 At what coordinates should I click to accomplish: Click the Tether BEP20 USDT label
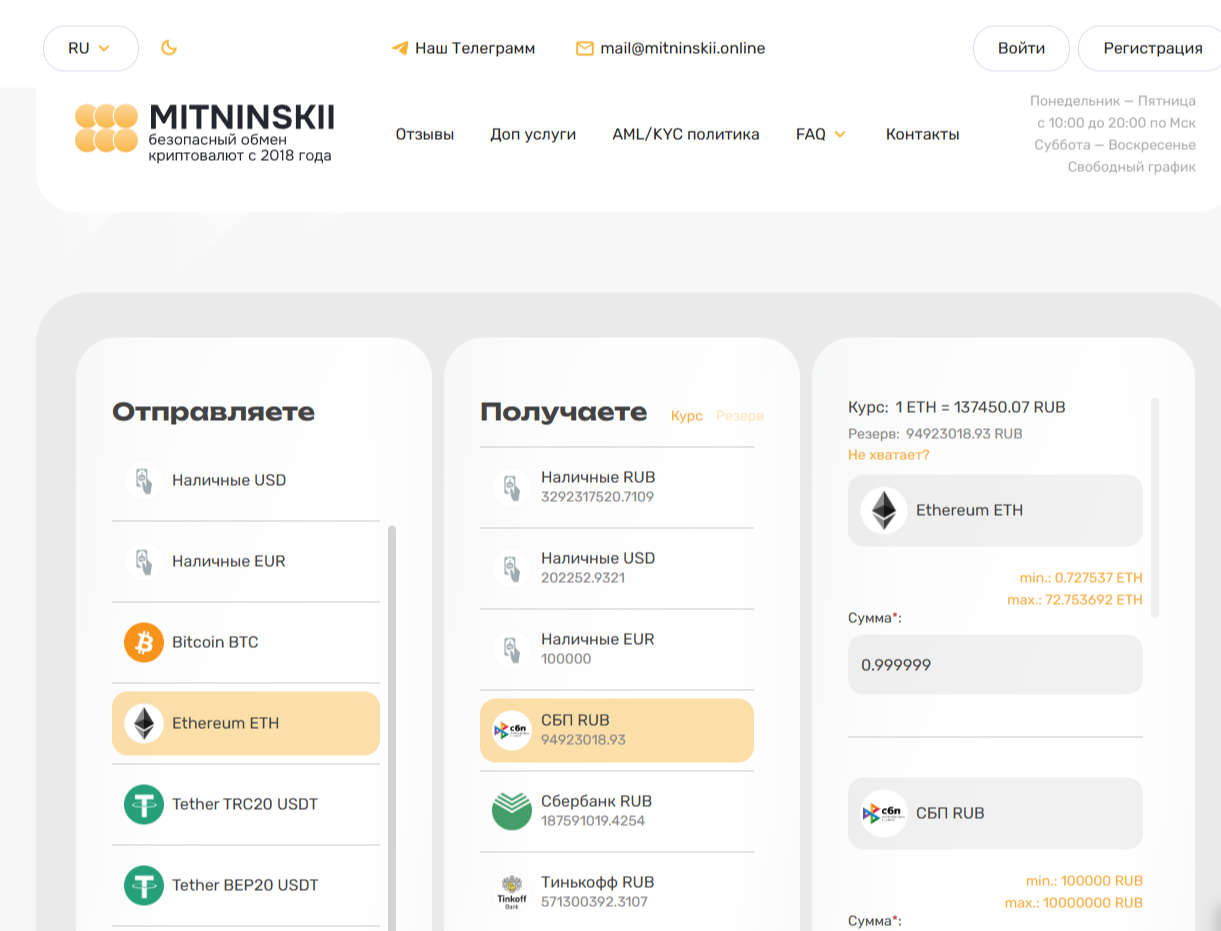click(245, 885)
